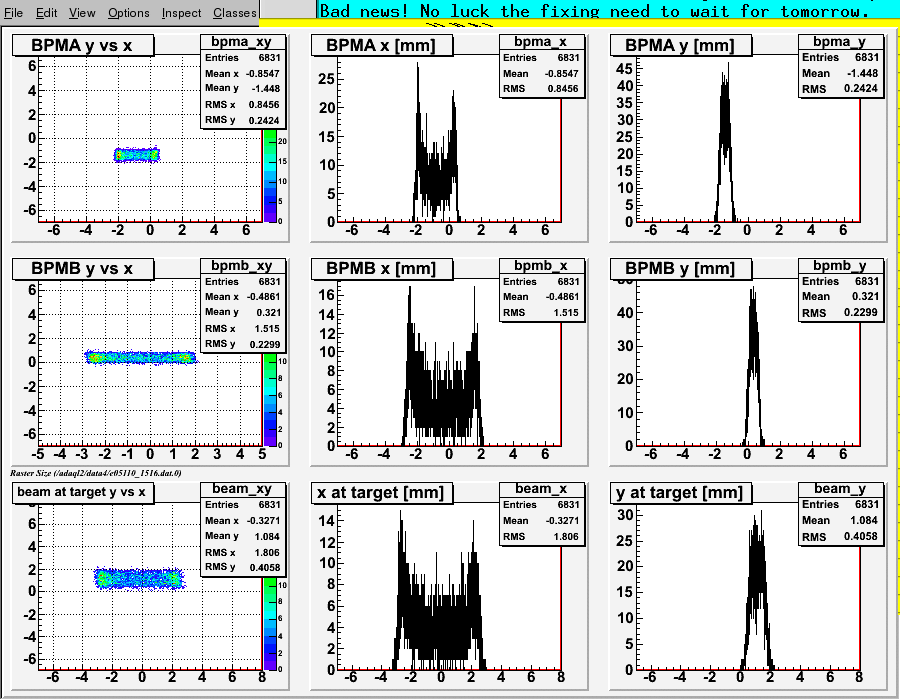Open the Edit menu
The height and width of the screenshot is (700, 900).
click(46, 13)
